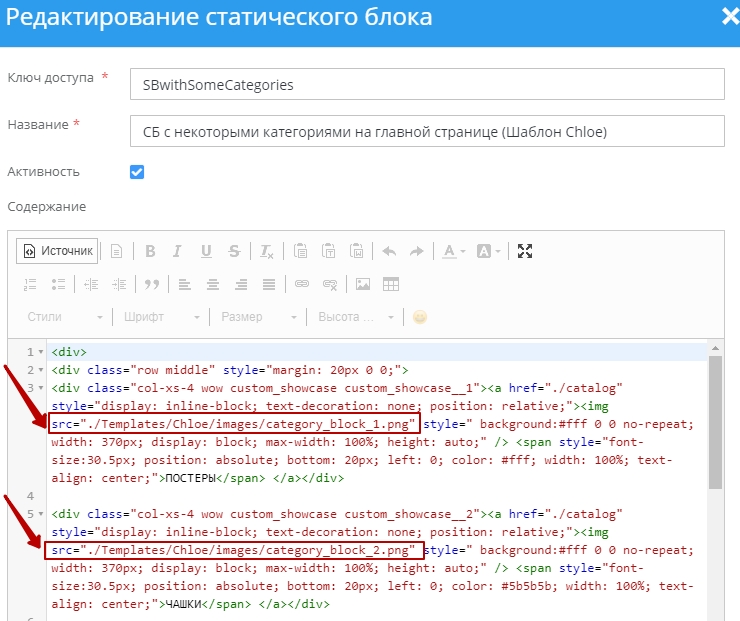Collapse code fold arrow on line 1
Image resolution: width=740 pixels, height=621 pixels.
click(40, 352)
